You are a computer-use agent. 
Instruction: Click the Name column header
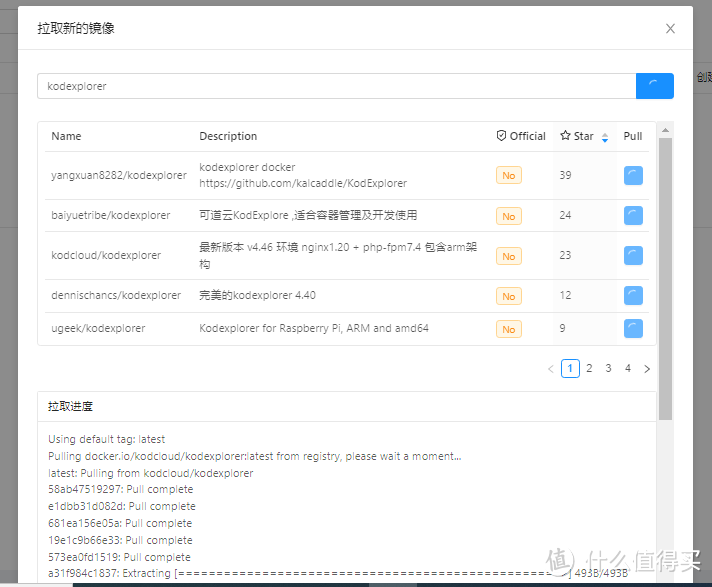pyautogui.click(x=66, y=136)
